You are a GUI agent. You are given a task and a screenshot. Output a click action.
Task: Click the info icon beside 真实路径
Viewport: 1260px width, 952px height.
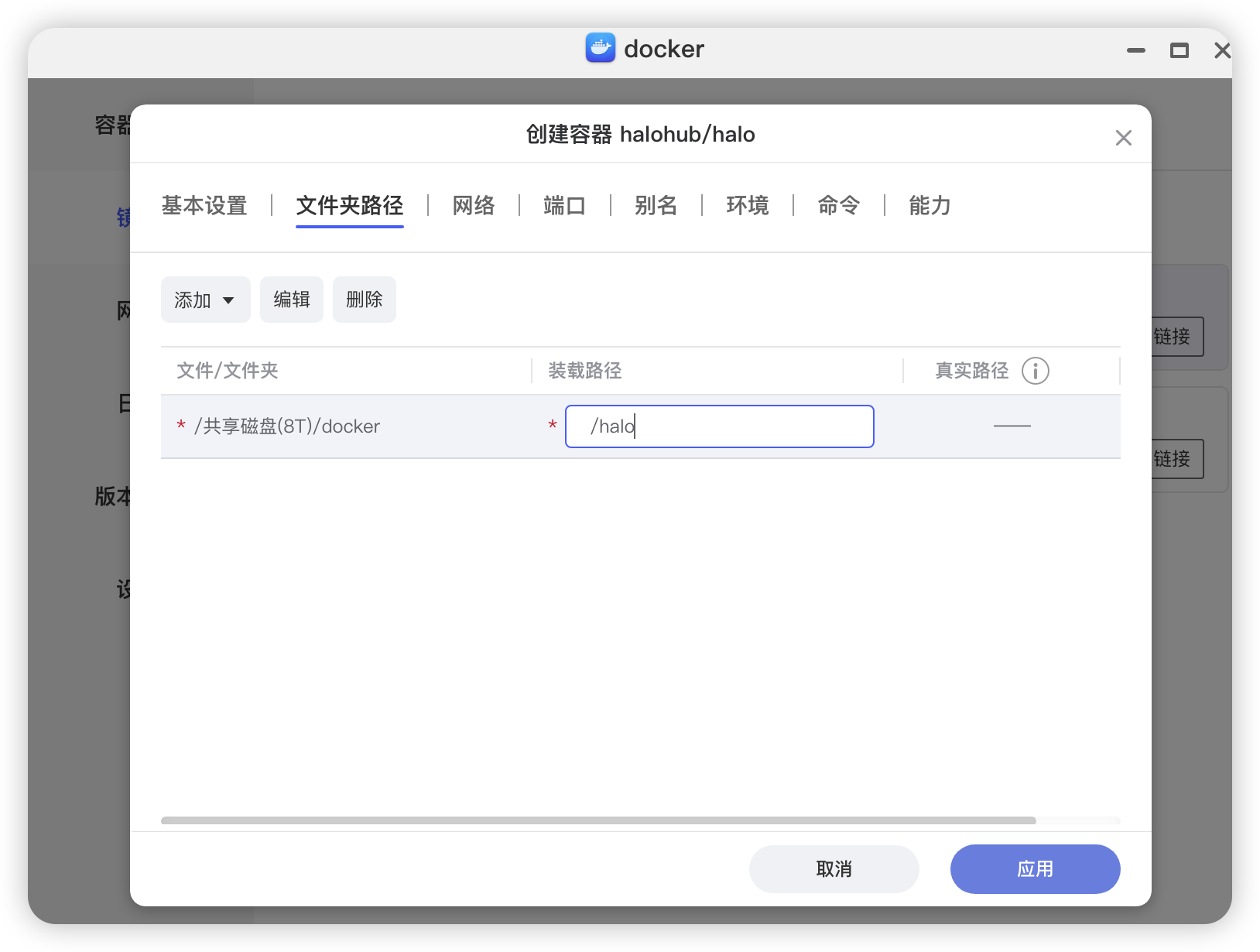tap(1035, 371)
